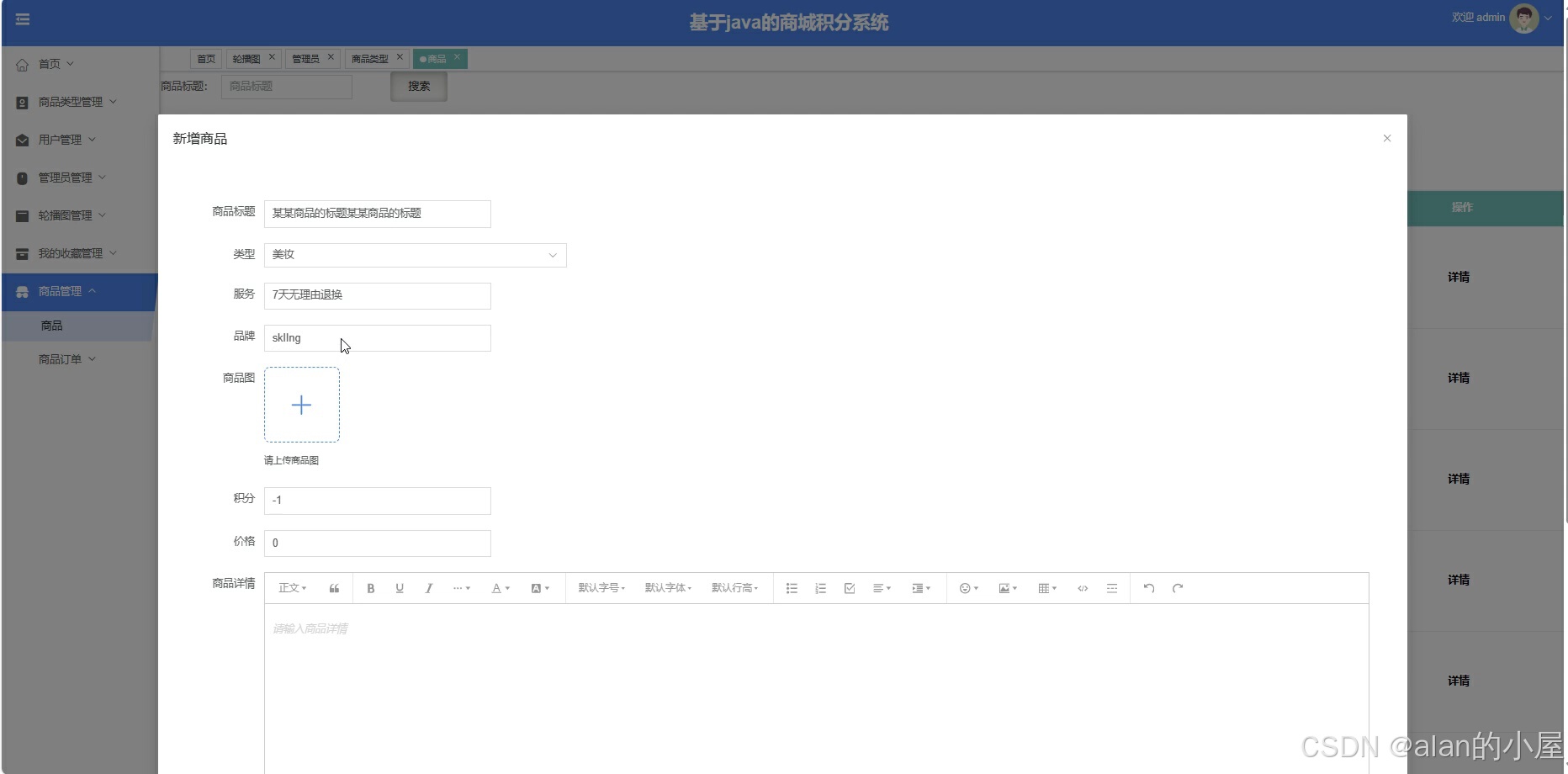Redo editor action

(1178, 588)
